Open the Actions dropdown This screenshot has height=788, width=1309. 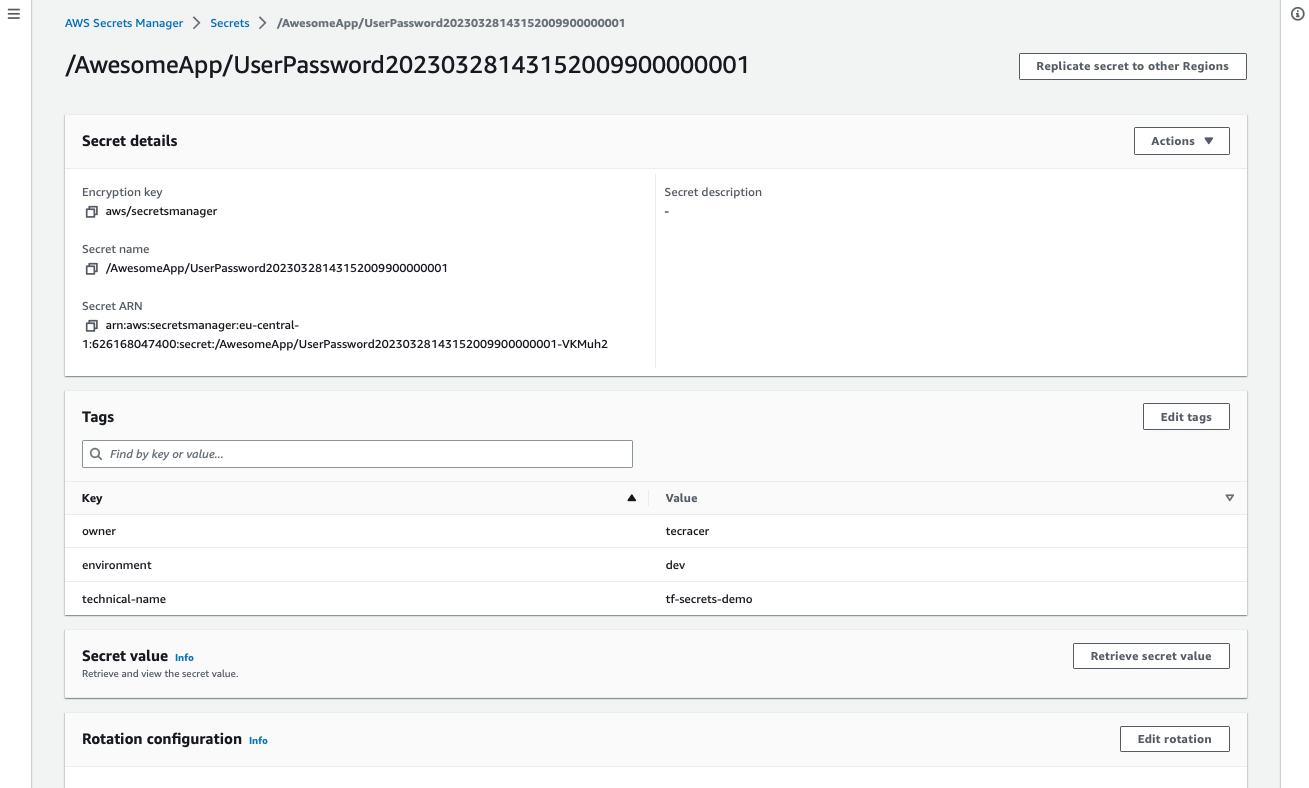coord(1181,141)
